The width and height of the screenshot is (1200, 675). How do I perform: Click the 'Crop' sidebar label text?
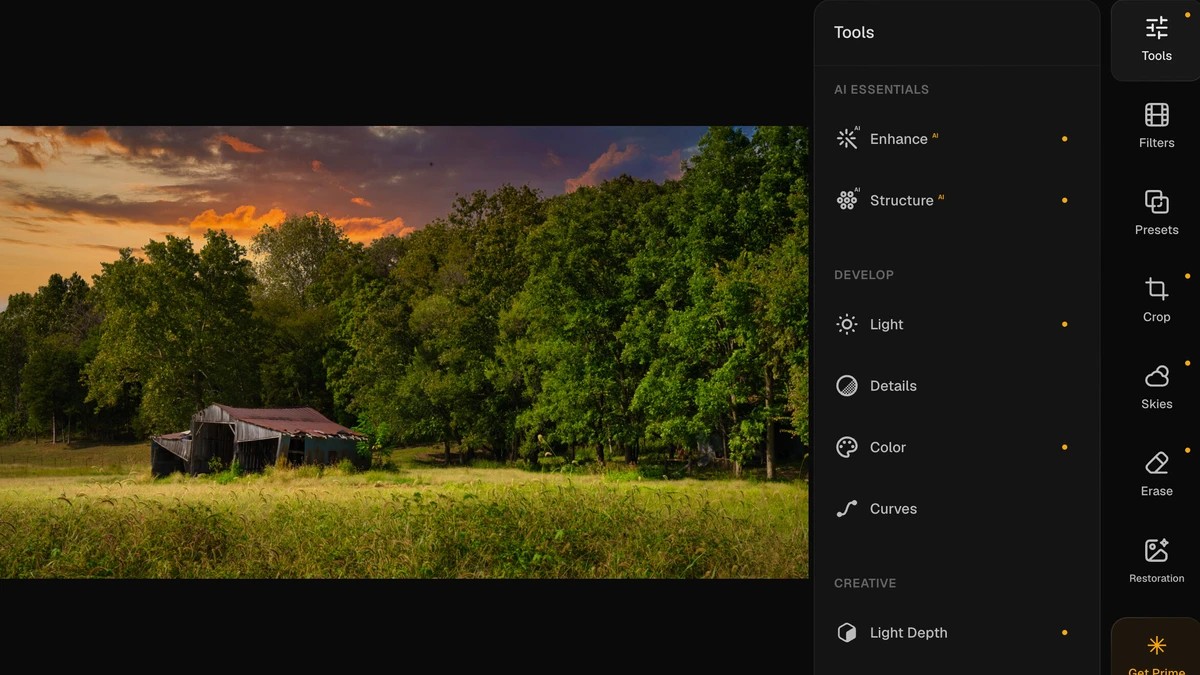pyautogui.click(x=1157, y=317)
